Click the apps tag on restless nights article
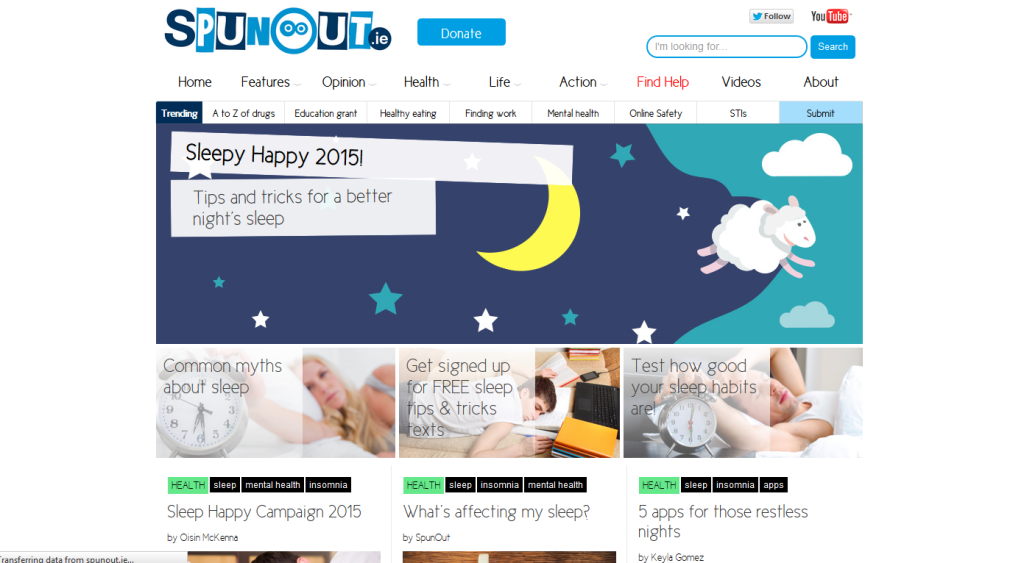Image resolution: width=1024 pixels, height=563 pixels. 773,485
